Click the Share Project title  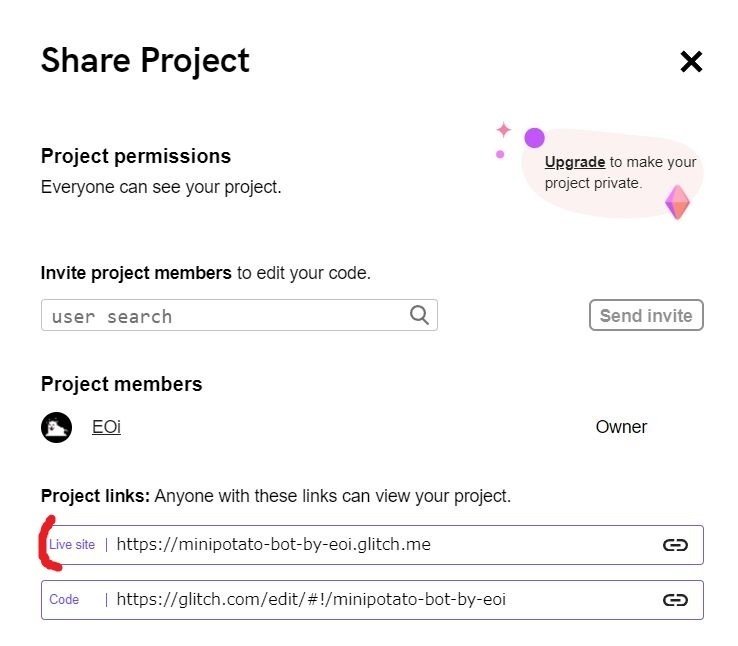[x=145, y=60]
